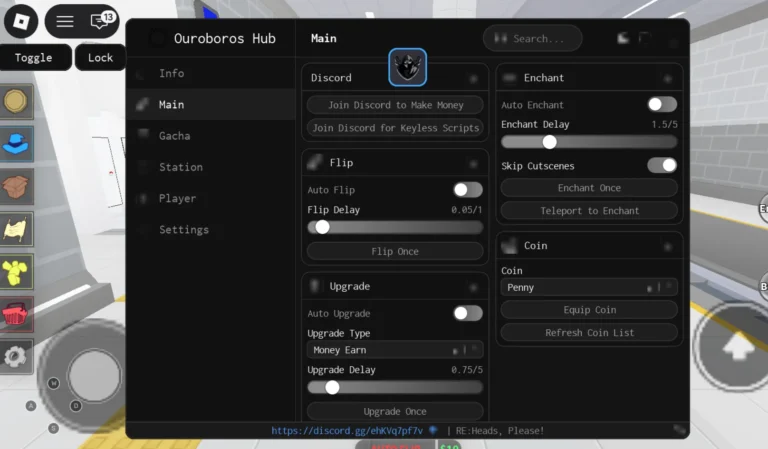
Task: Collapse the Flip section
Action: (473, 164)
